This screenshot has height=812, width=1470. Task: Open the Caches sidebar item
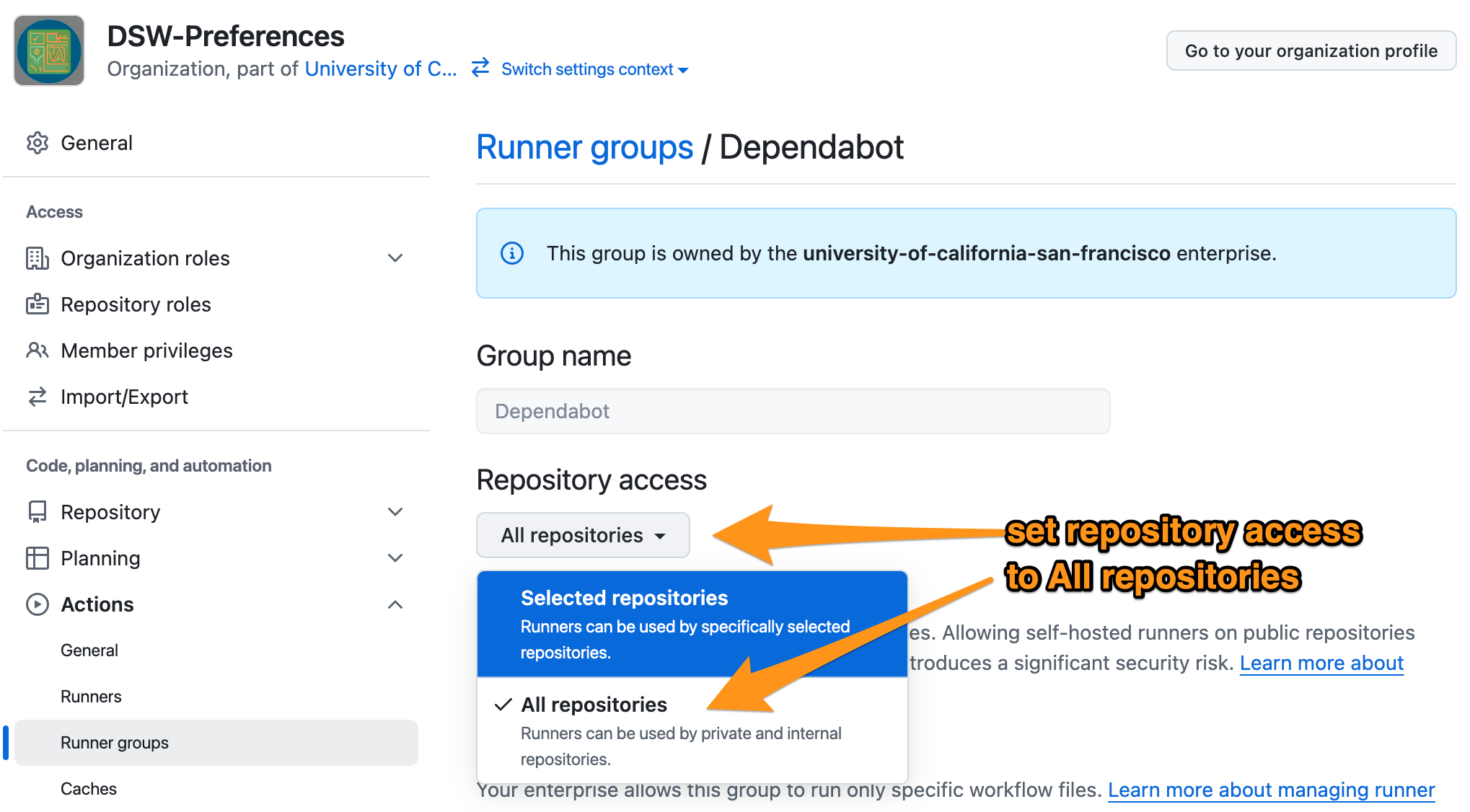point(89,789)
